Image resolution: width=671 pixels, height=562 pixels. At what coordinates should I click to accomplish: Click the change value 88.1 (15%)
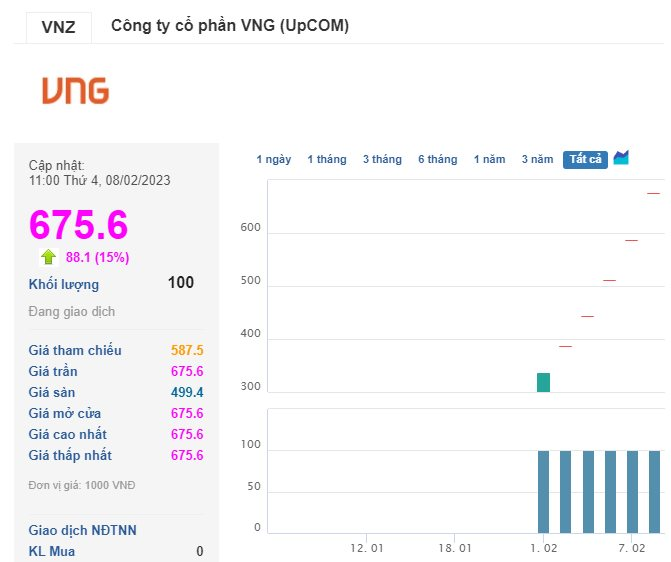98,257
